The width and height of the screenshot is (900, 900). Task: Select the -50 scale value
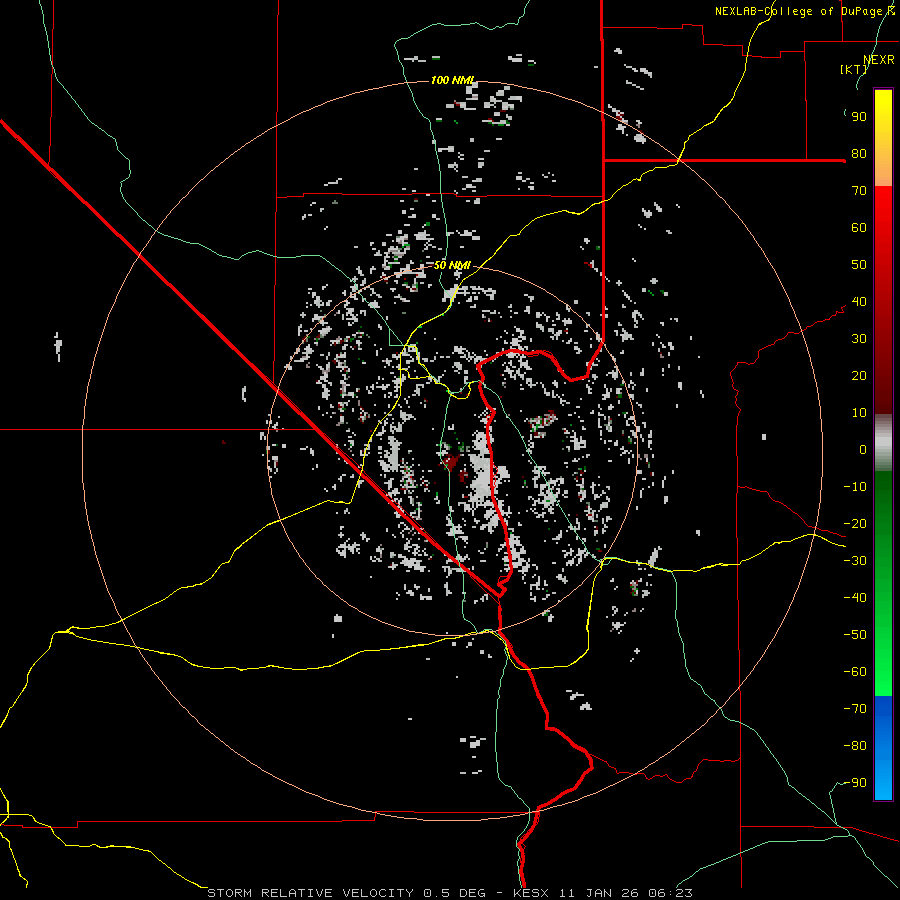click(x=855, y=635)
